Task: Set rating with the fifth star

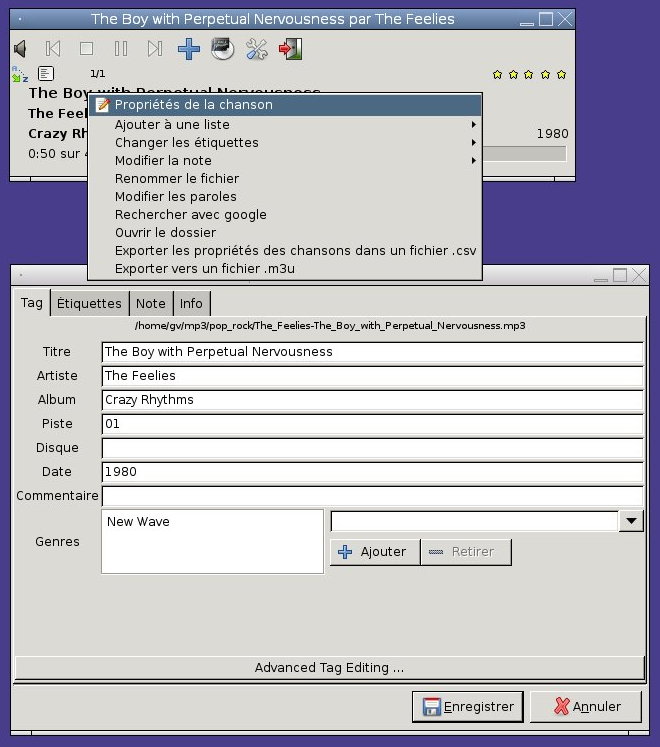Action: pos(561,74)
